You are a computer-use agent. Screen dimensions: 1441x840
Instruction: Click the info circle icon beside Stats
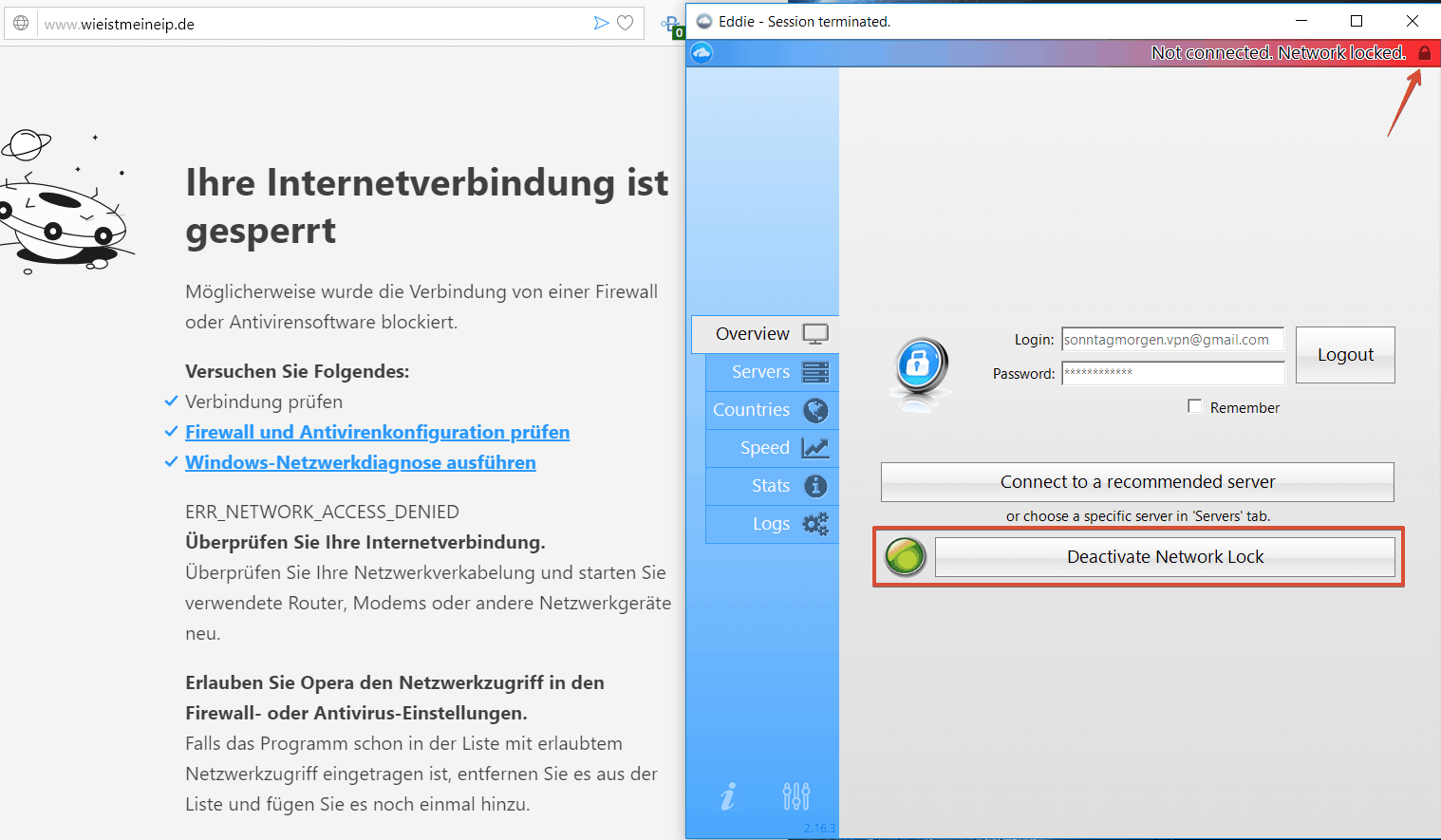pos(815,486)
